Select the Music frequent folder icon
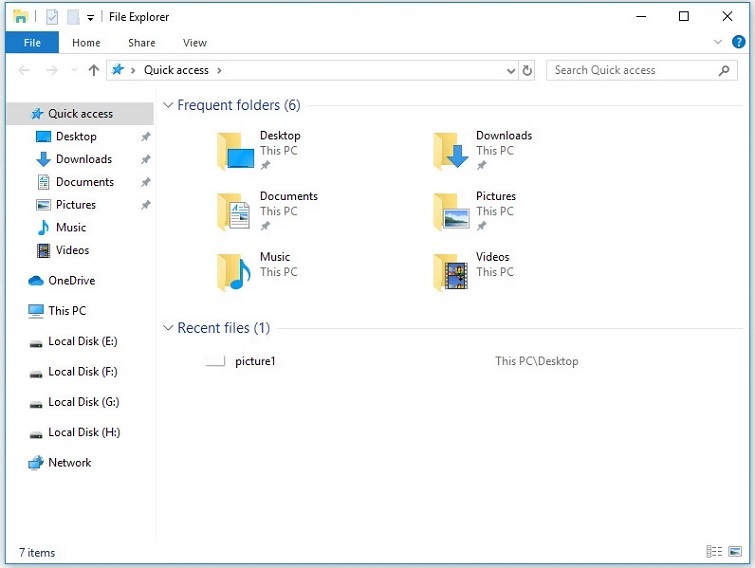The height and width of the screenshot is (568, 755). pos(234,272)
